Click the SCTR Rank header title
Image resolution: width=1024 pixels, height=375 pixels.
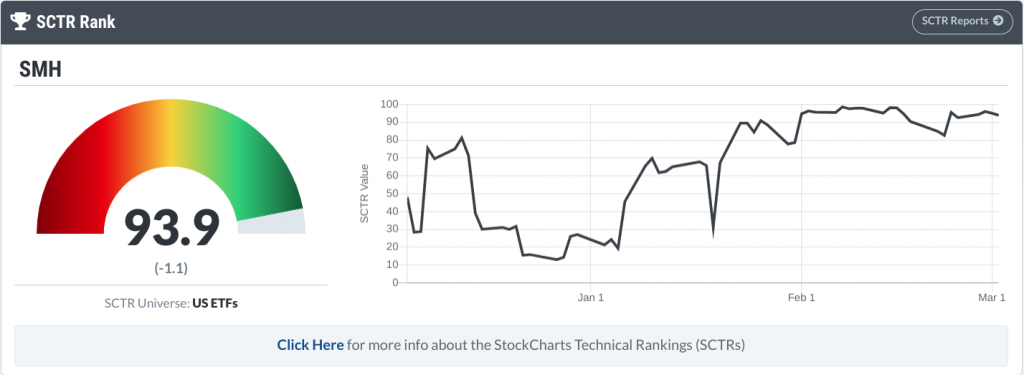coord(76,22)
